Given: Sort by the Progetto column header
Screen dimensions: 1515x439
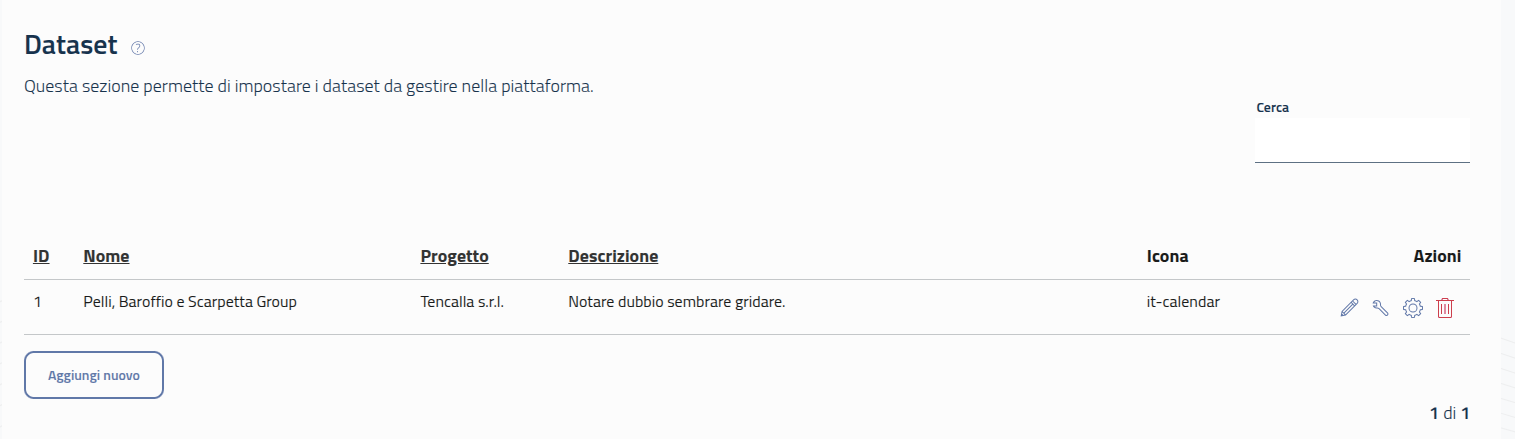Looking at the screenshot, I should coord(454,257).
